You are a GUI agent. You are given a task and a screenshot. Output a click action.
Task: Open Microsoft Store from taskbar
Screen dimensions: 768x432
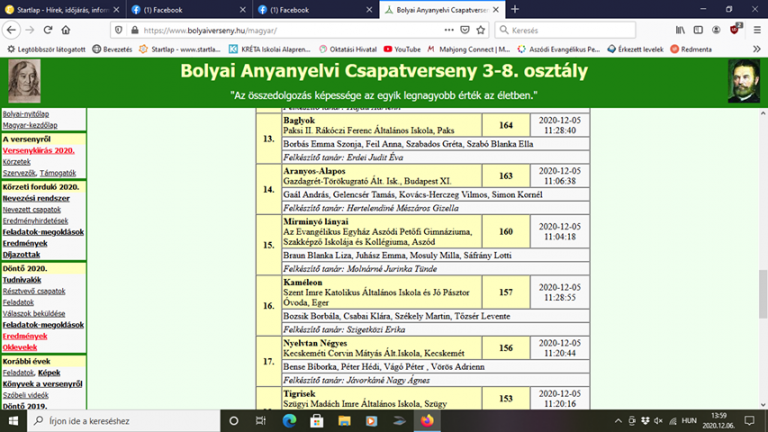(x=316, y=421)
